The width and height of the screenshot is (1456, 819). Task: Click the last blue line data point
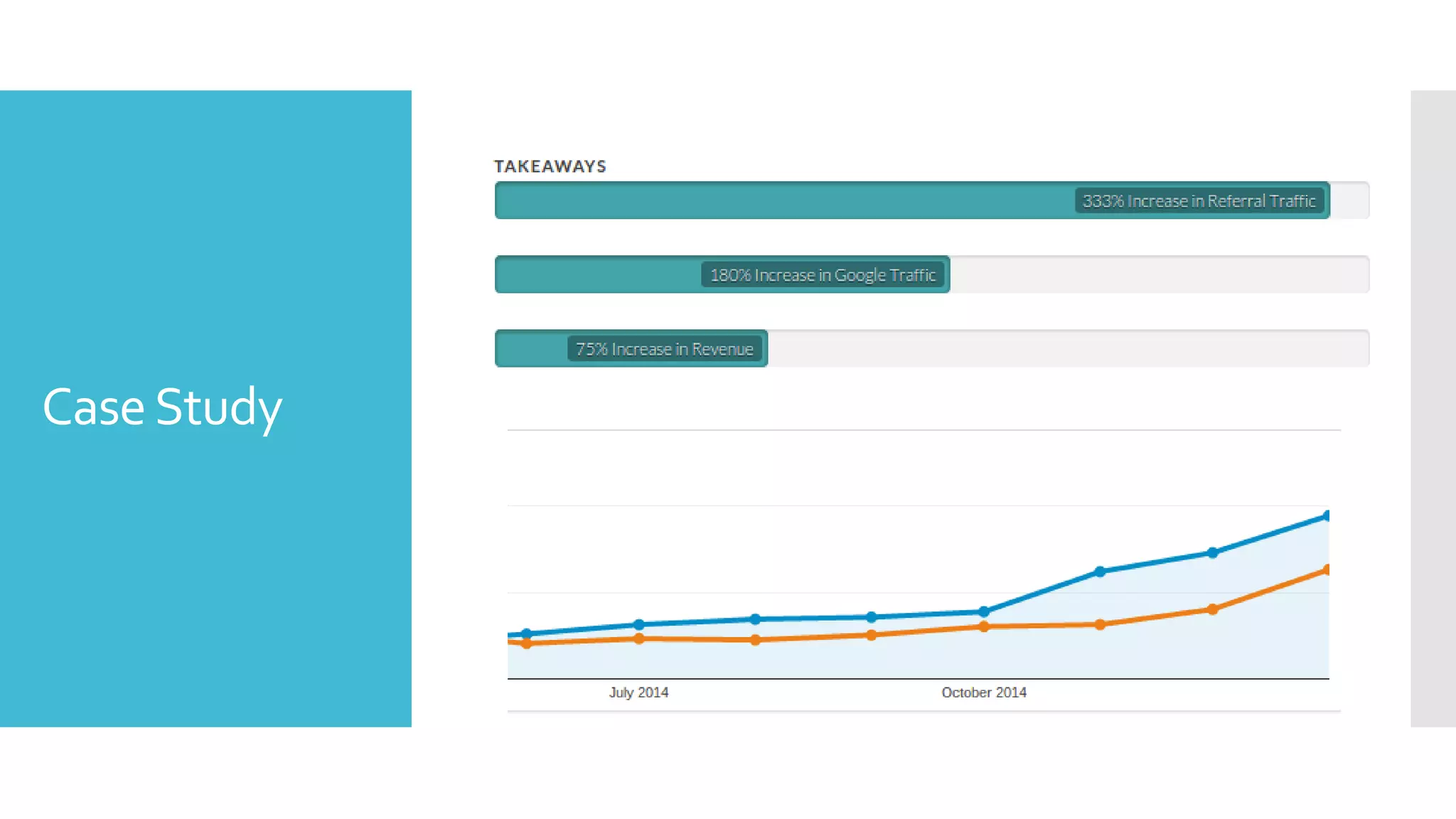[x=1326, y=516]
